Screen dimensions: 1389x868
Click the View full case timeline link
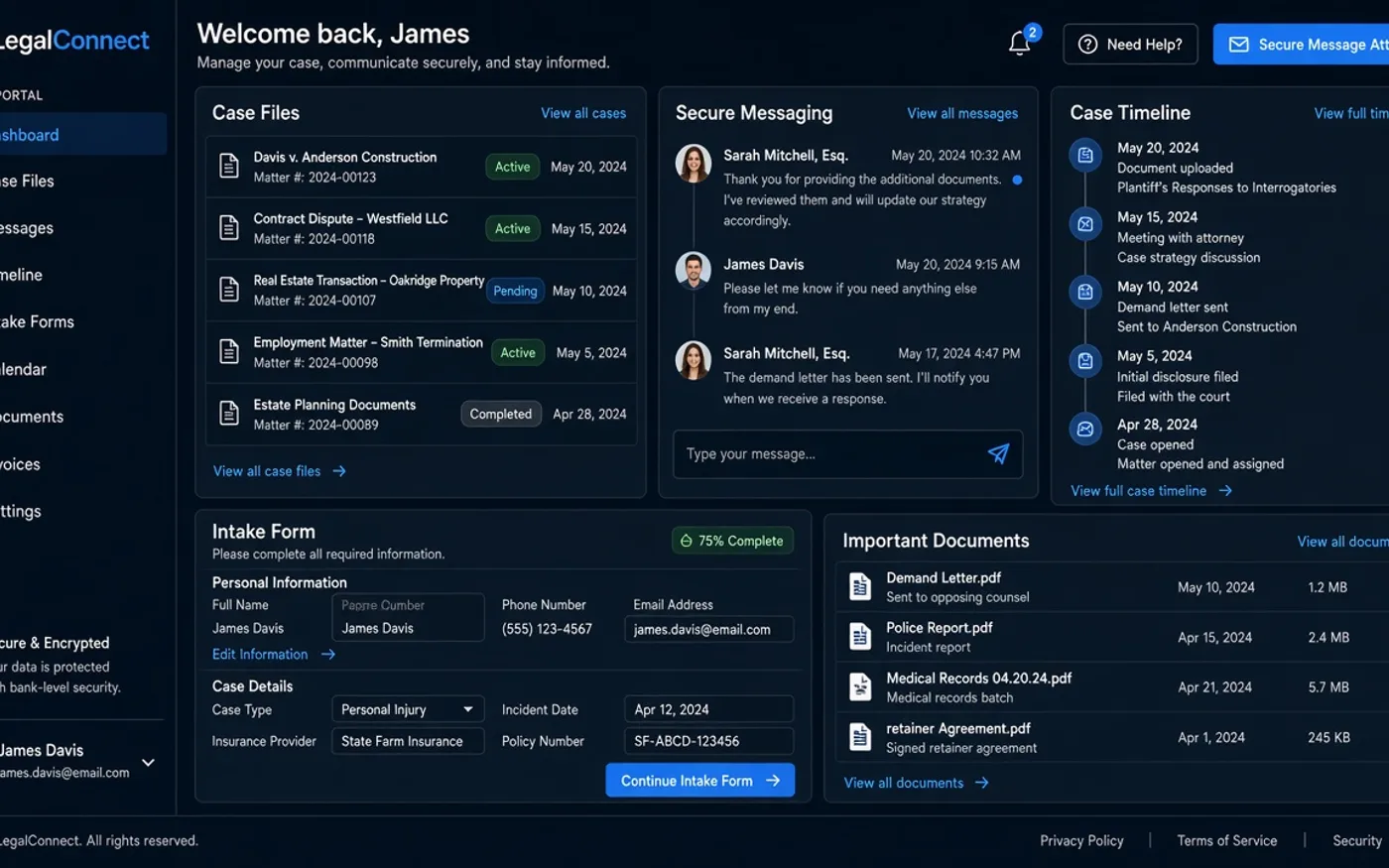pyautogui.click(x=1151, y=491)
